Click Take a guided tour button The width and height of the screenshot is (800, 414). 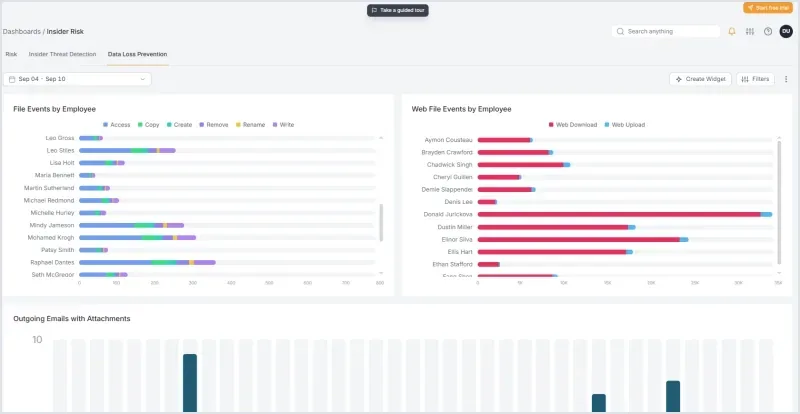(398, 10)
